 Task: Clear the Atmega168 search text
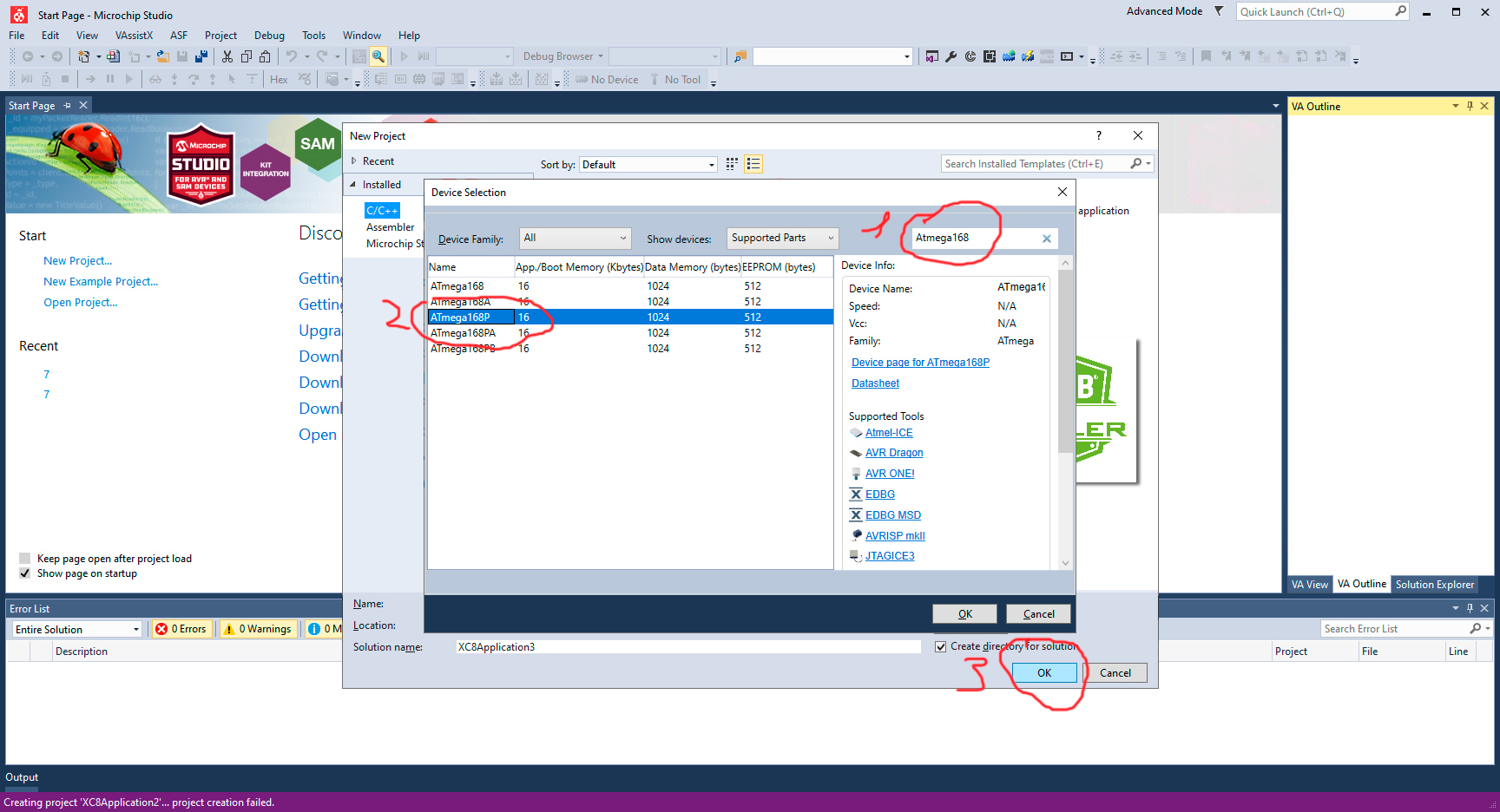click(1047, 239)
